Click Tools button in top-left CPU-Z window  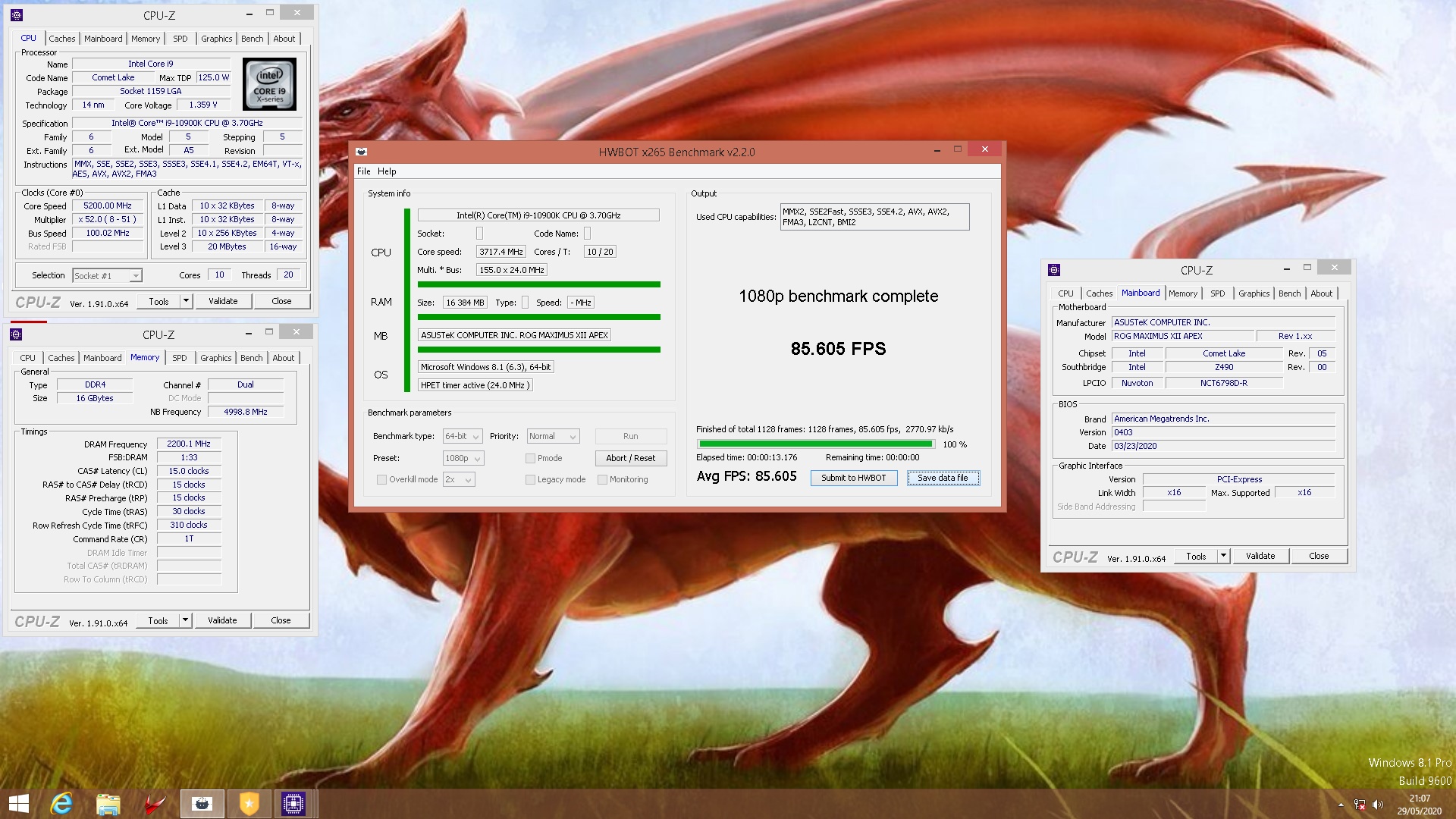pyautogui.click(x=158, y=301)
